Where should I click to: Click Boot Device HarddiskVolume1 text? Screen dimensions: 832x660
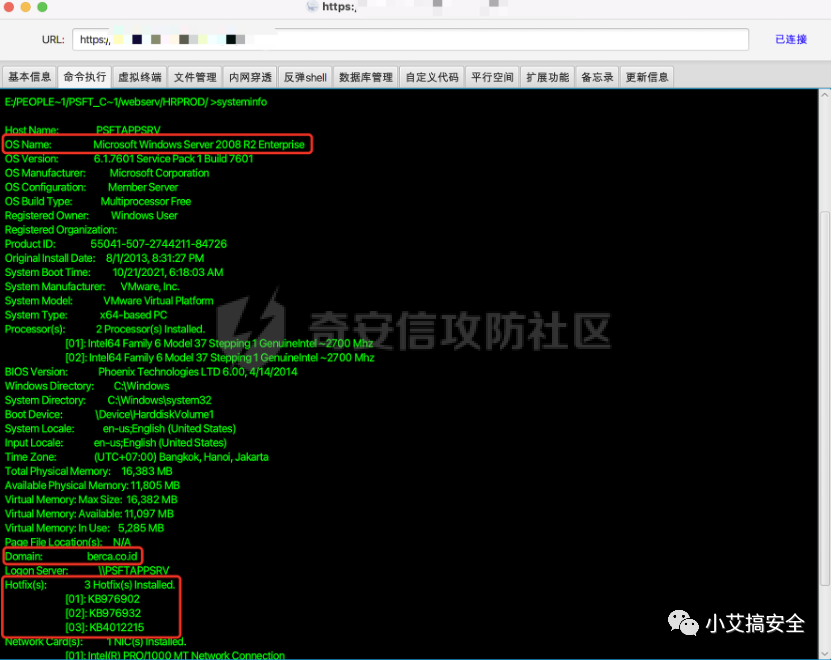(x=154, y=414)
